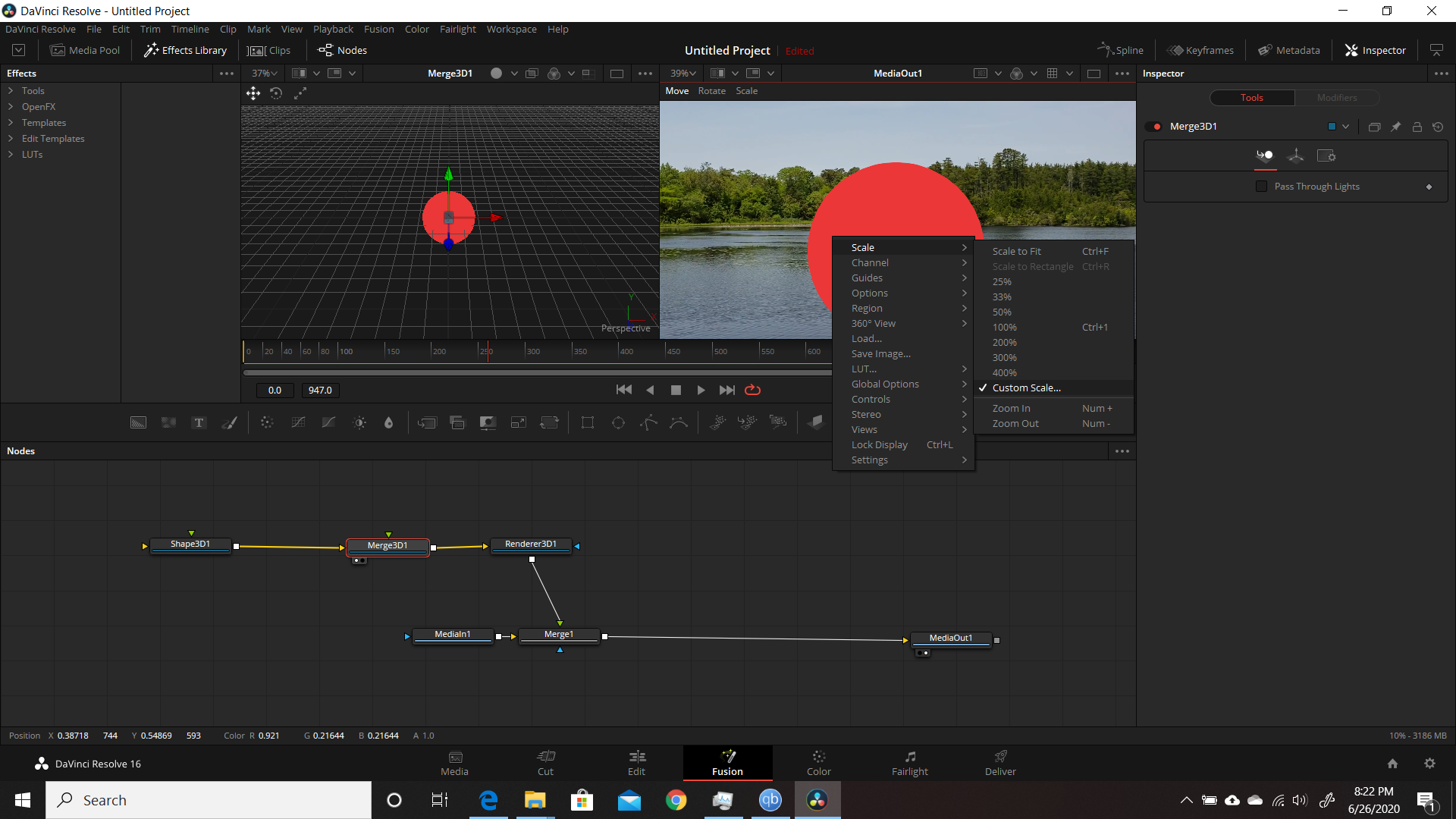This screenshot has width=1456, height=819.
Task: Expand the Edit Templates tree item
Action: pos(11,139)
